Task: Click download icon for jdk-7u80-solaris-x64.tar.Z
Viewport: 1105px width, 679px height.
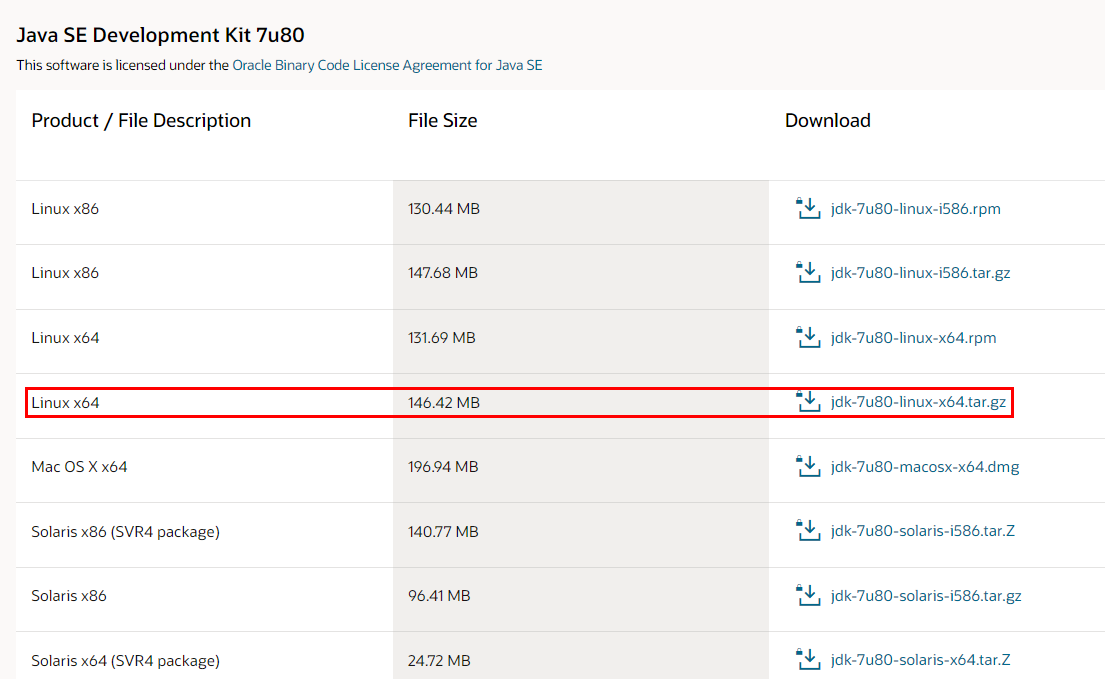Action: [x=808, y=660]
